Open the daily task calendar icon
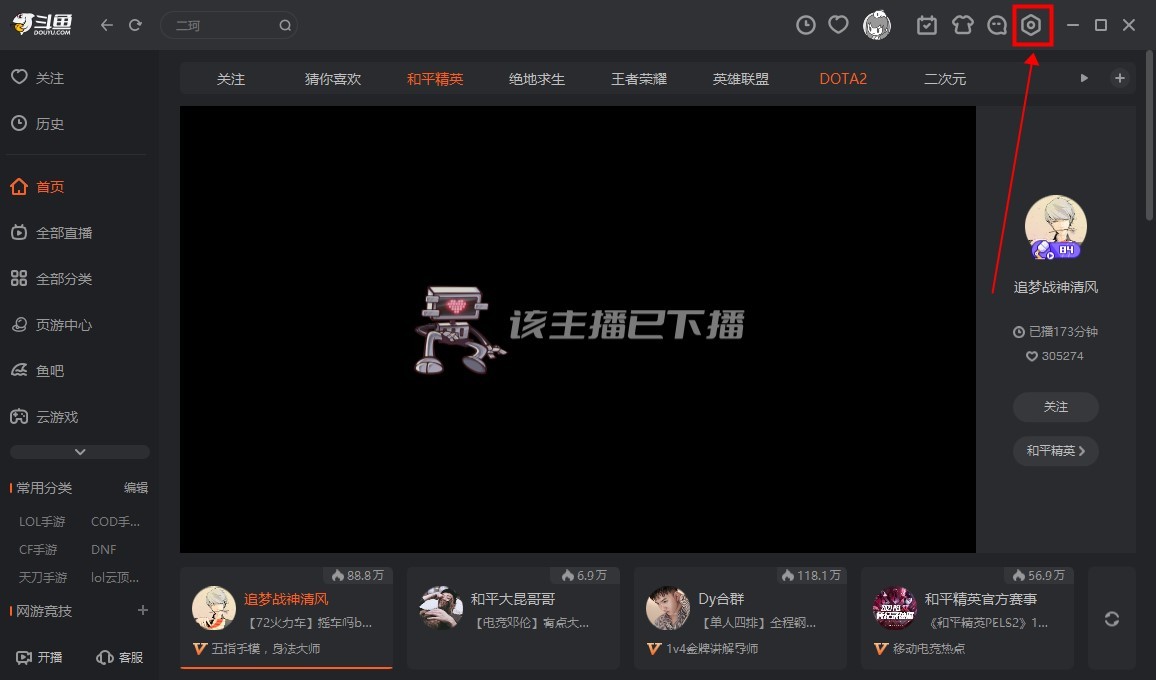Viewport: 1156px width, 680px height. click(x=927, y=26)
